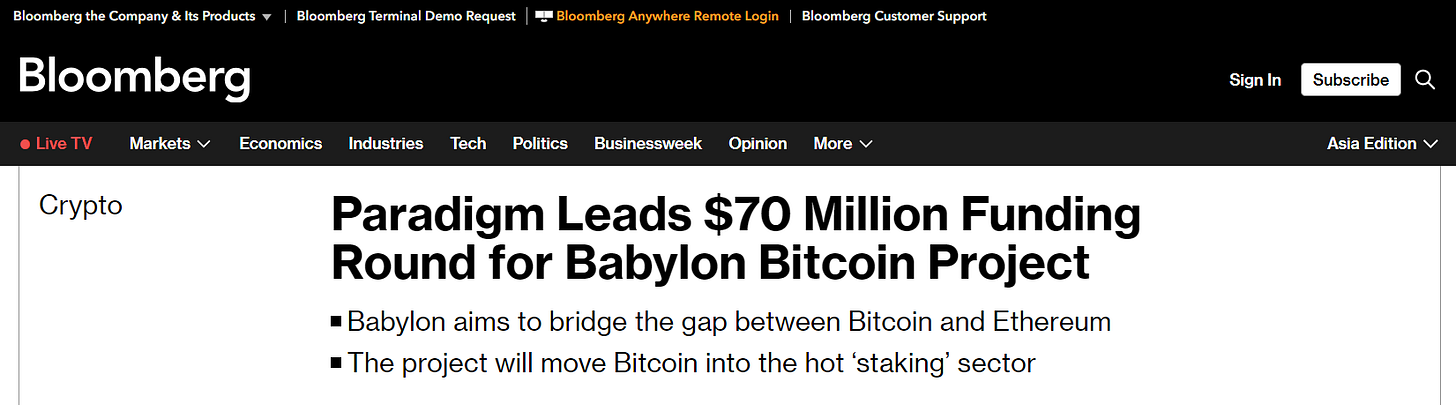This screenshot has width=1456, height=405.
Task: Select the Tech menu item
Action: (x=468, y=144)
